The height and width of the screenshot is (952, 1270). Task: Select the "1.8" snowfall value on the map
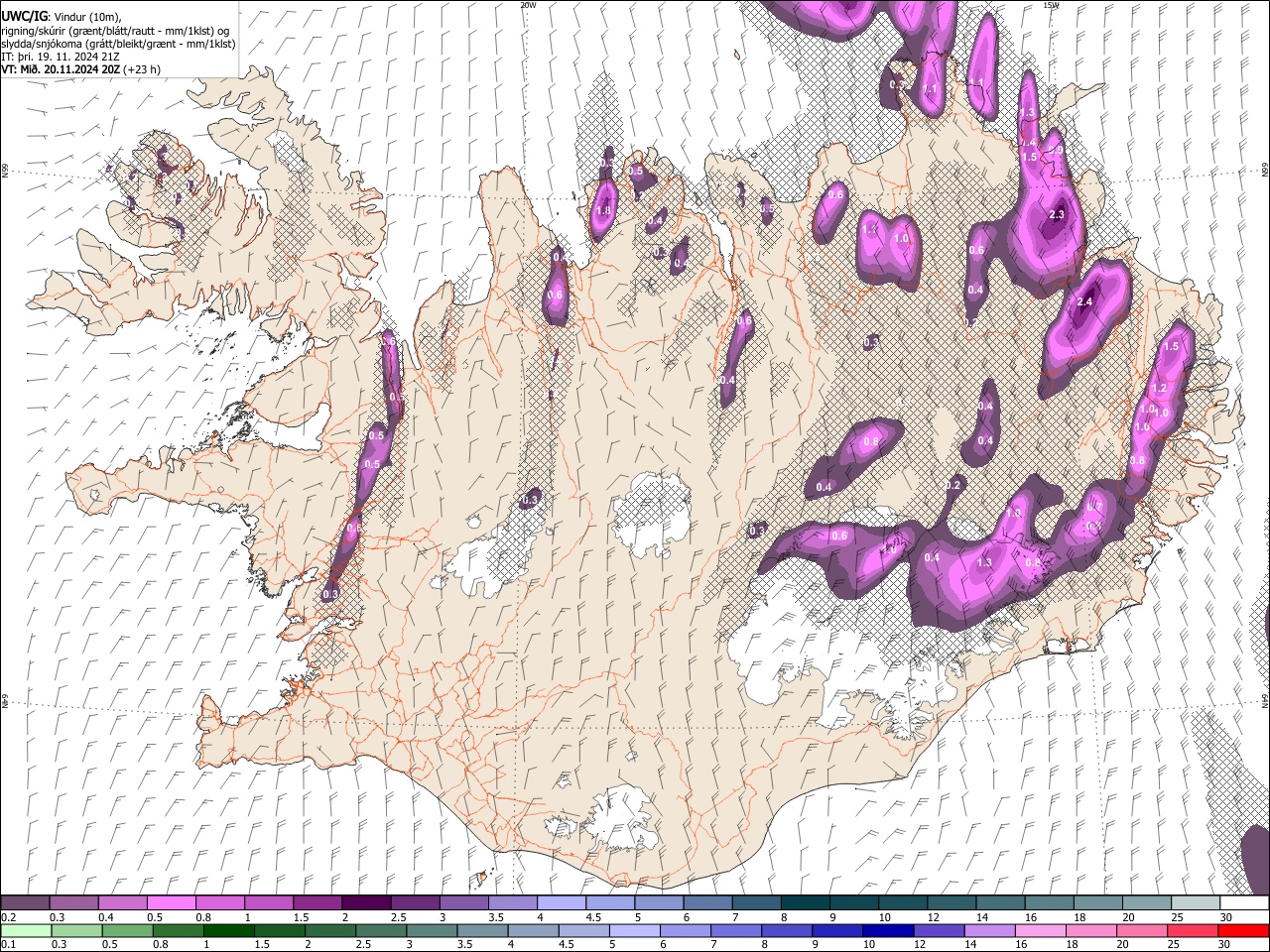tap(603, 211)
